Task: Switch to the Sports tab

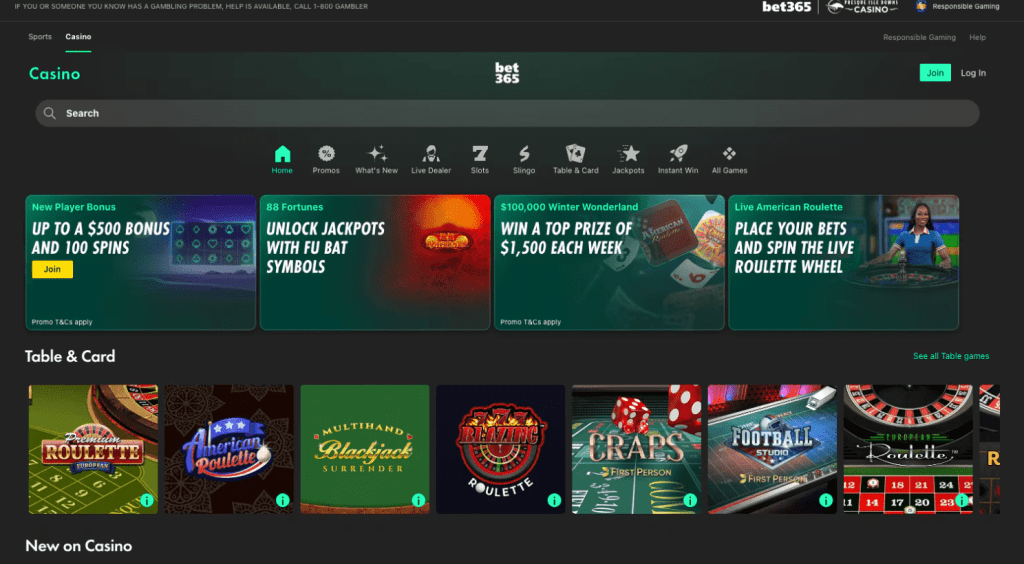Action: click(40, 37)
